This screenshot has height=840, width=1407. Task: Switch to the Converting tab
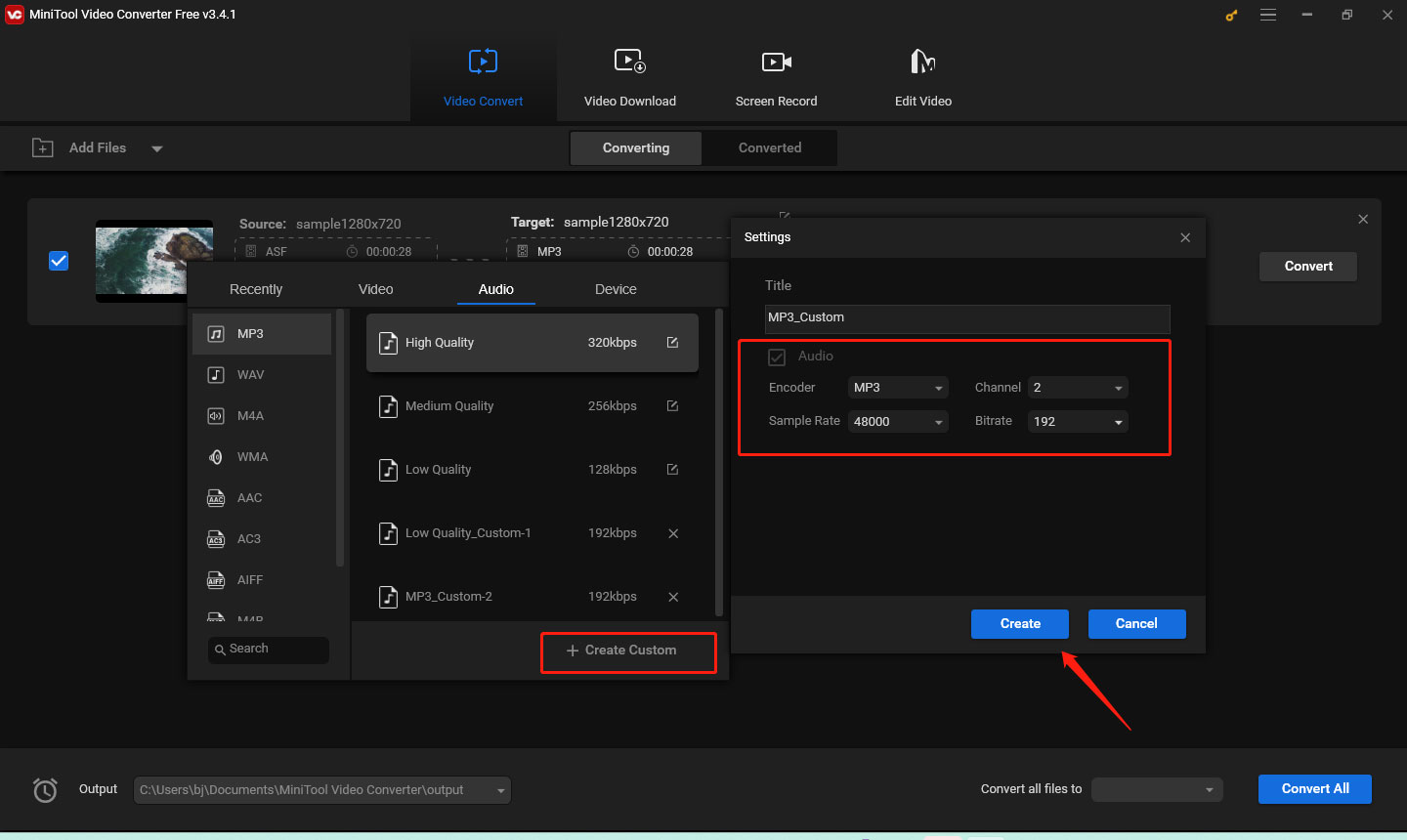pyautogui.click(x=636, y=148)
